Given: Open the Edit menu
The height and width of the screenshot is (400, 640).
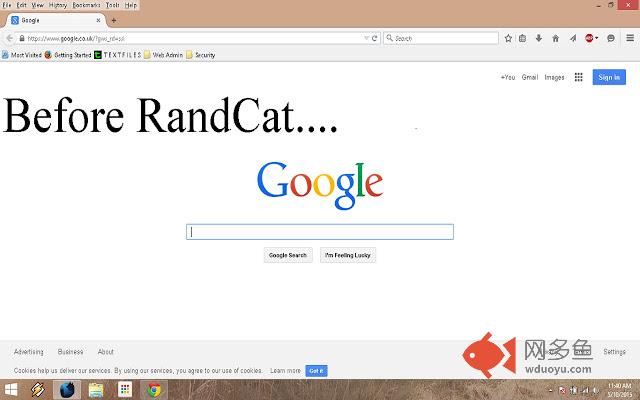Looking at the screenshot, I should point(21,5).
